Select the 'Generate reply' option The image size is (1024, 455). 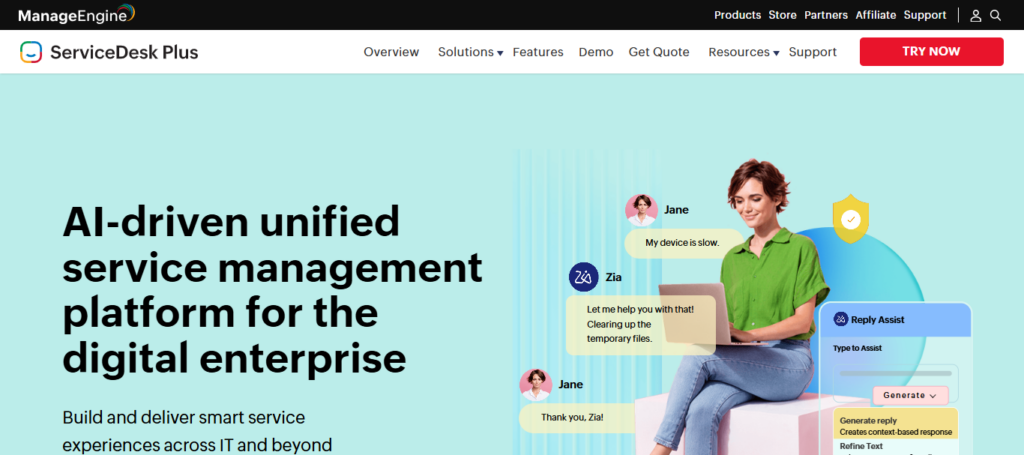(x=895, y=426)
